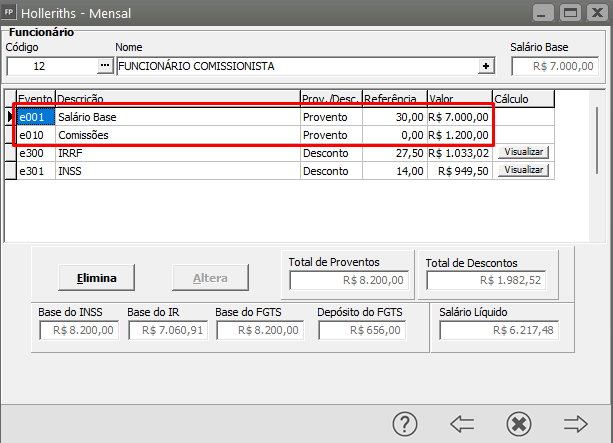Click the FP application icon in title bar
Screen dimensions: 613x443
(11, 13)
